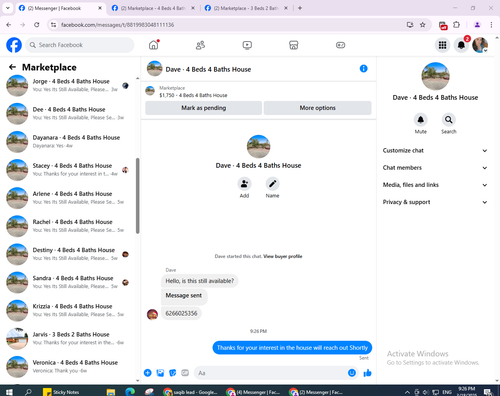
Task: Go back from Marketplace messages list
Action: pos(12,67)
